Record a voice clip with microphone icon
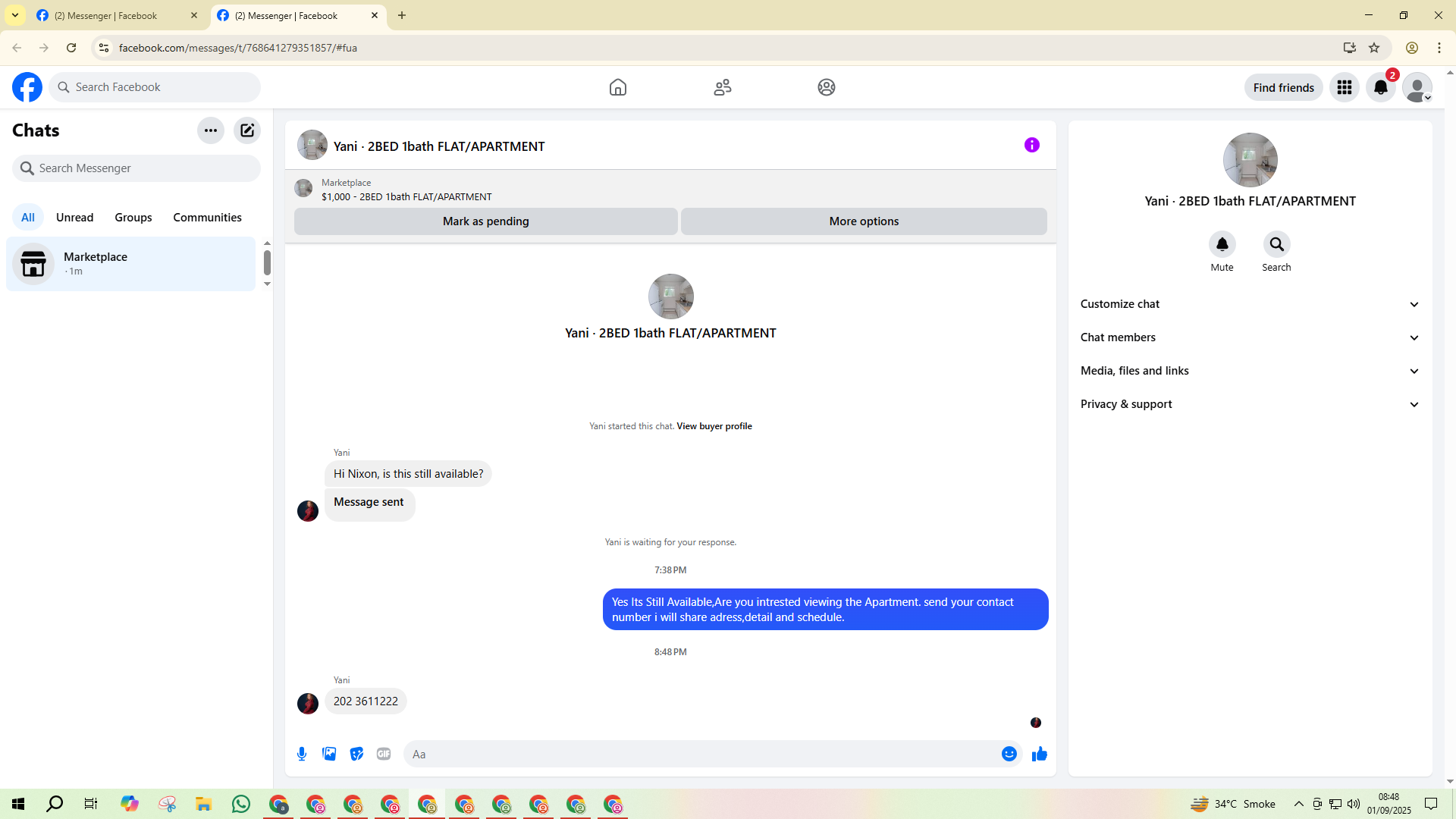 click(302, 754)
